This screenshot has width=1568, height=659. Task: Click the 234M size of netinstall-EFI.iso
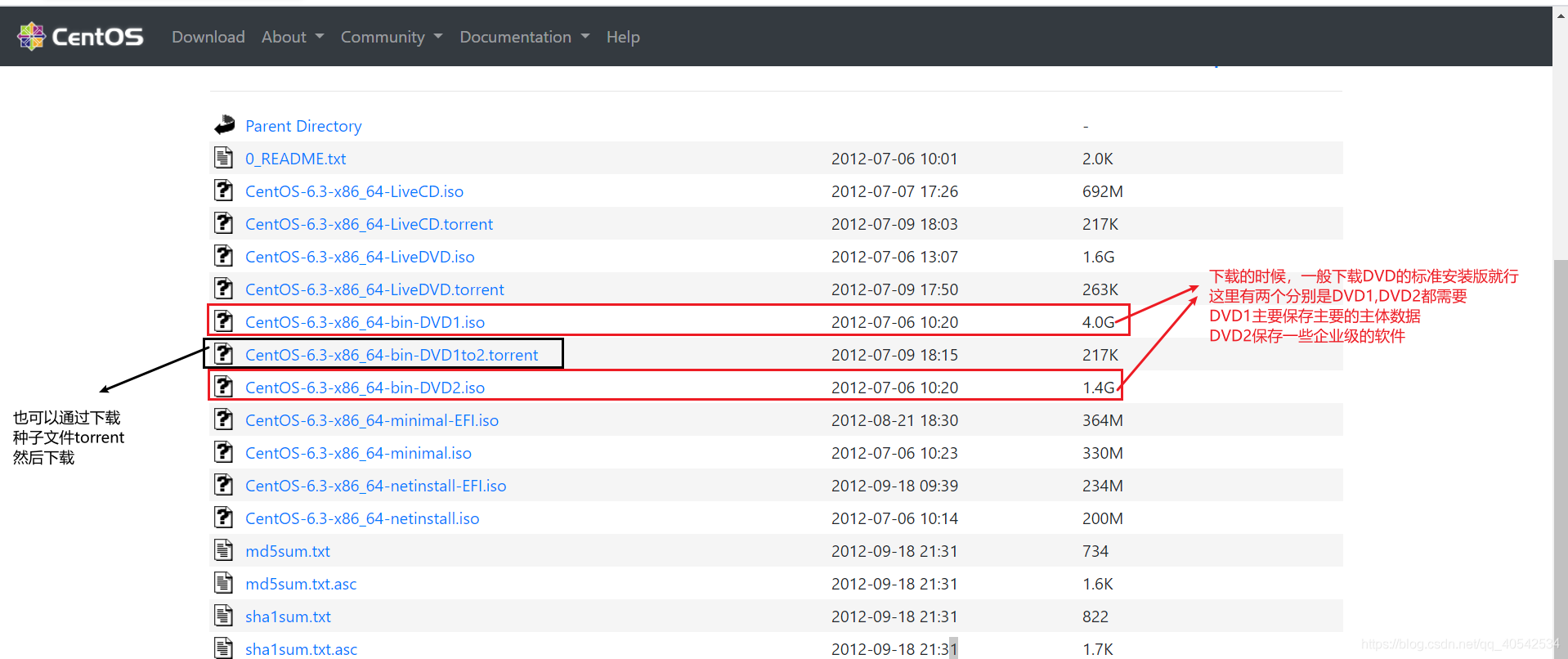coord(1103,486)
